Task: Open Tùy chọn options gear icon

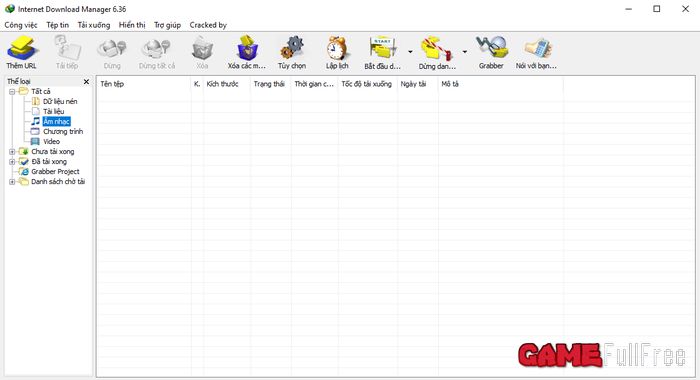Action: (292, 48)
